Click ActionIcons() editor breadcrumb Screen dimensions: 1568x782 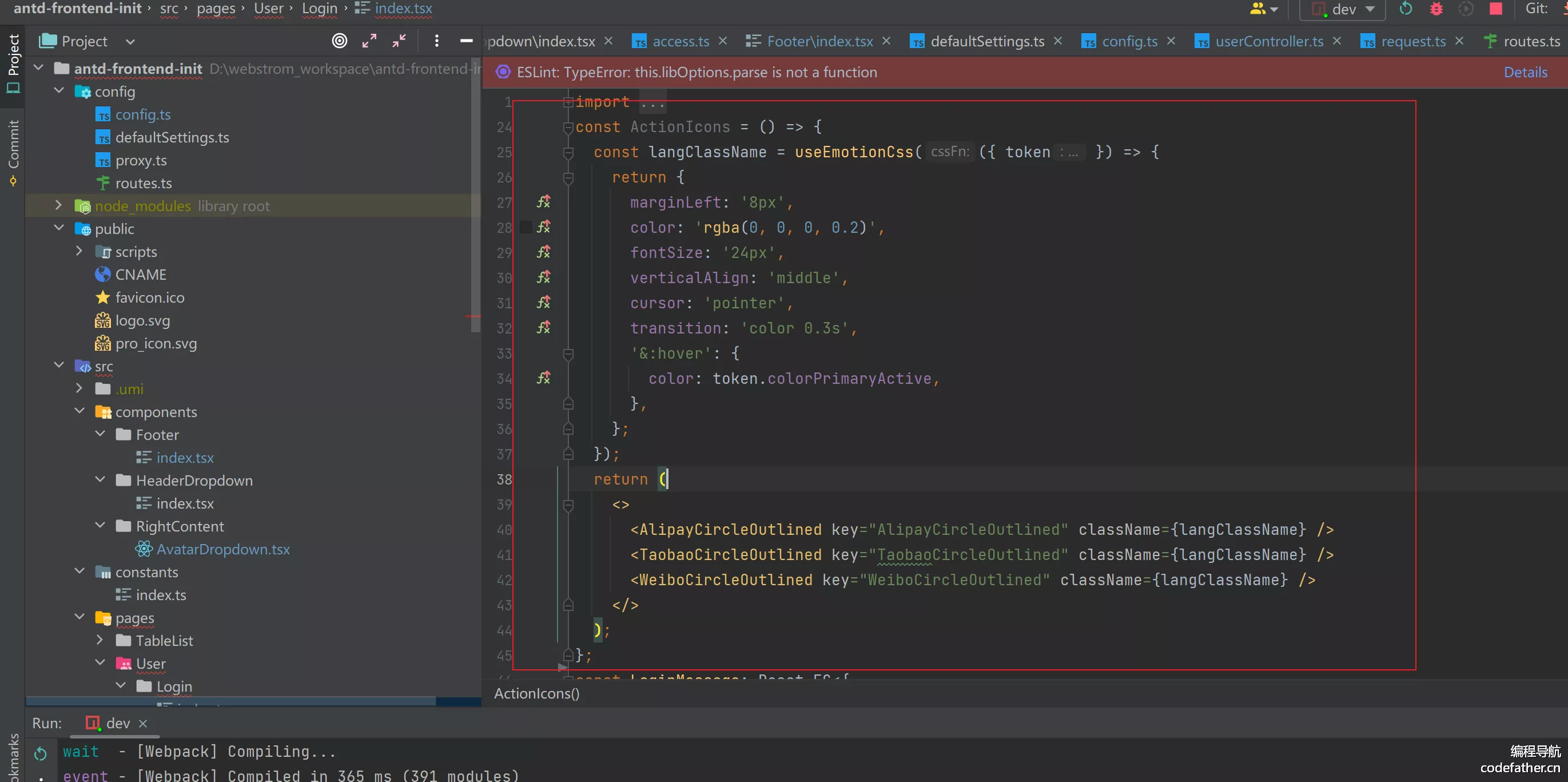pyautogui.click(x=536, y=693)
